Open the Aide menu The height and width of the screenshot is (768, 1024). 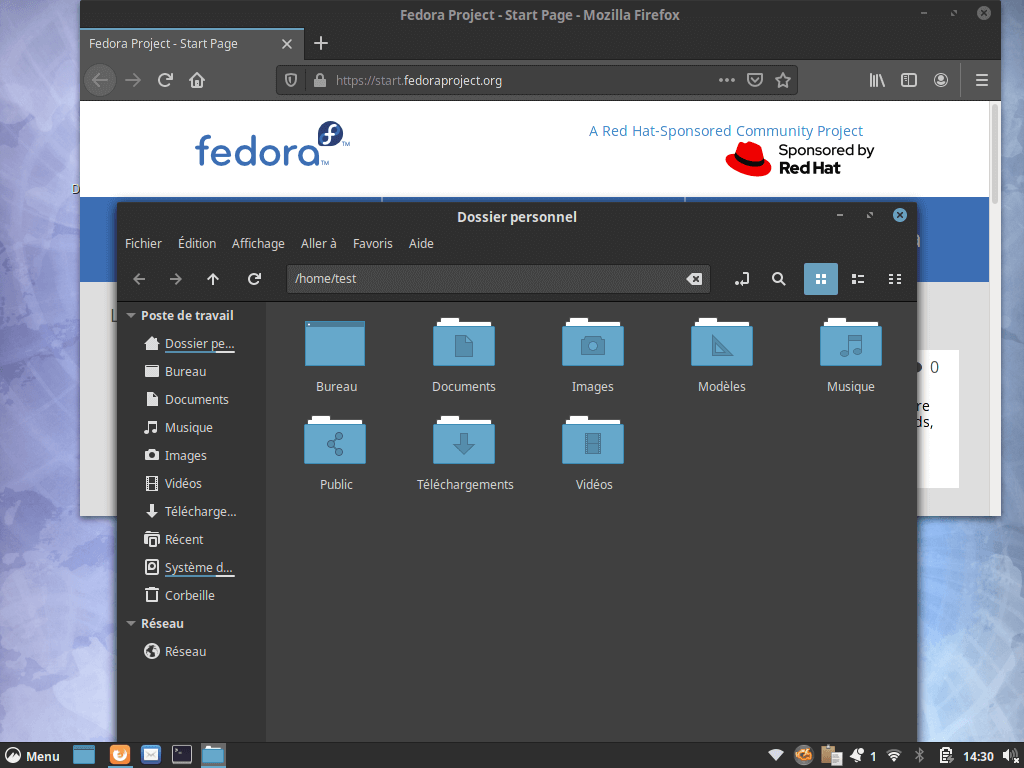pyautogui.click(x=421, y=244)
